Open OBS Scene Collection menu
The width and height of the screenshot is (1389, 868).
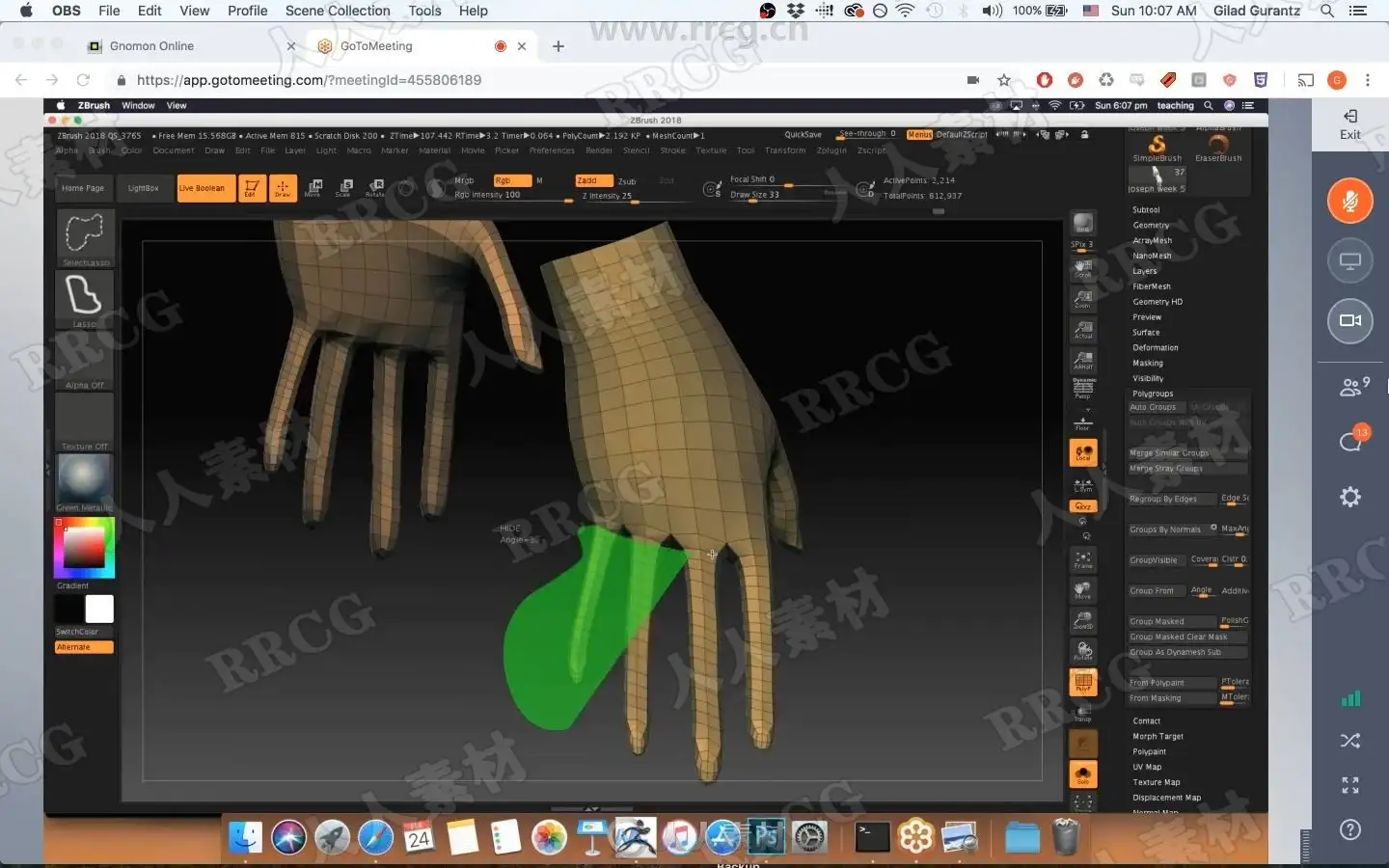tap(338, 11)
